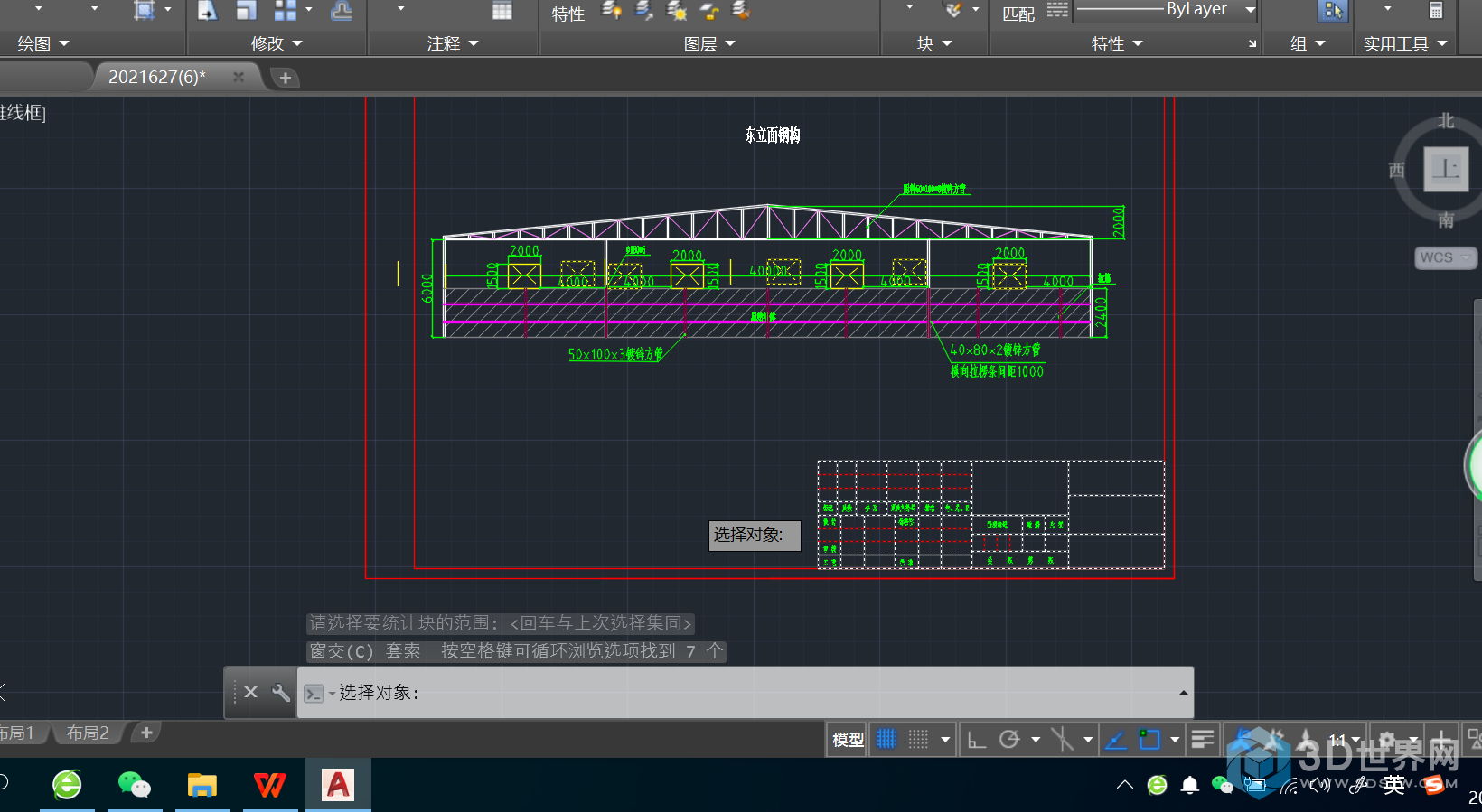The width and height of the screenshot is (1482, 812).
Task: Click 北 north on the ViewCube compass
Action: (x=1446, y=121)
